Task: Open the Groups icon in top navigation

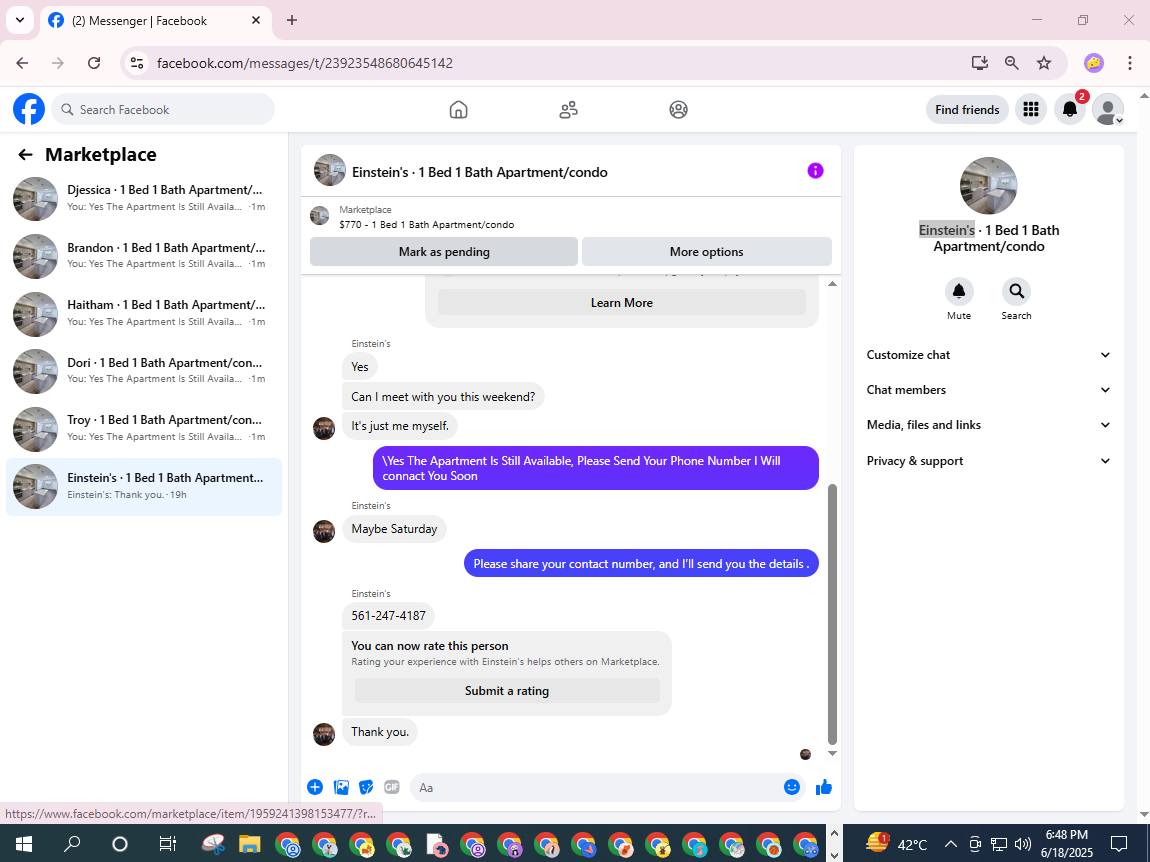Action: 678,110
